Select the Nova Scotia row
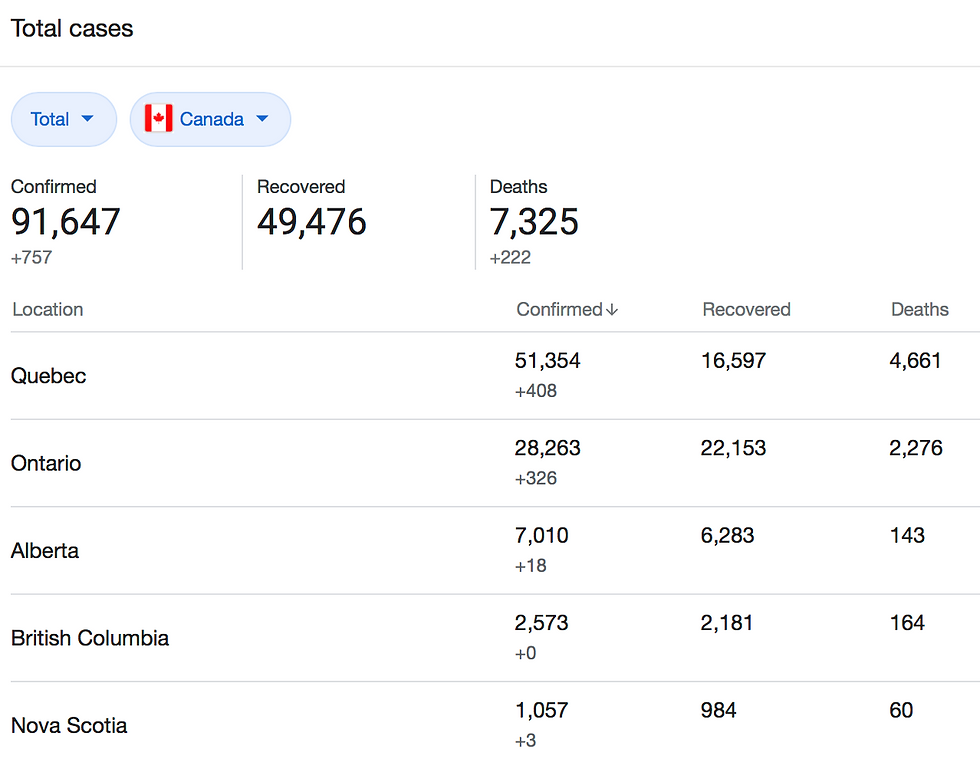 (69, 726)
